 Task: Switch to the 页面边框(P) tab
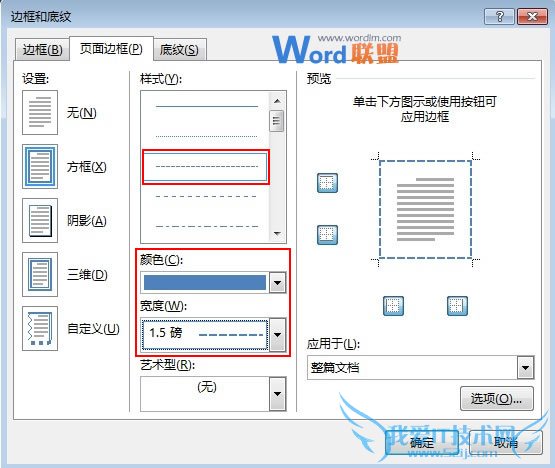click(111, 48)
